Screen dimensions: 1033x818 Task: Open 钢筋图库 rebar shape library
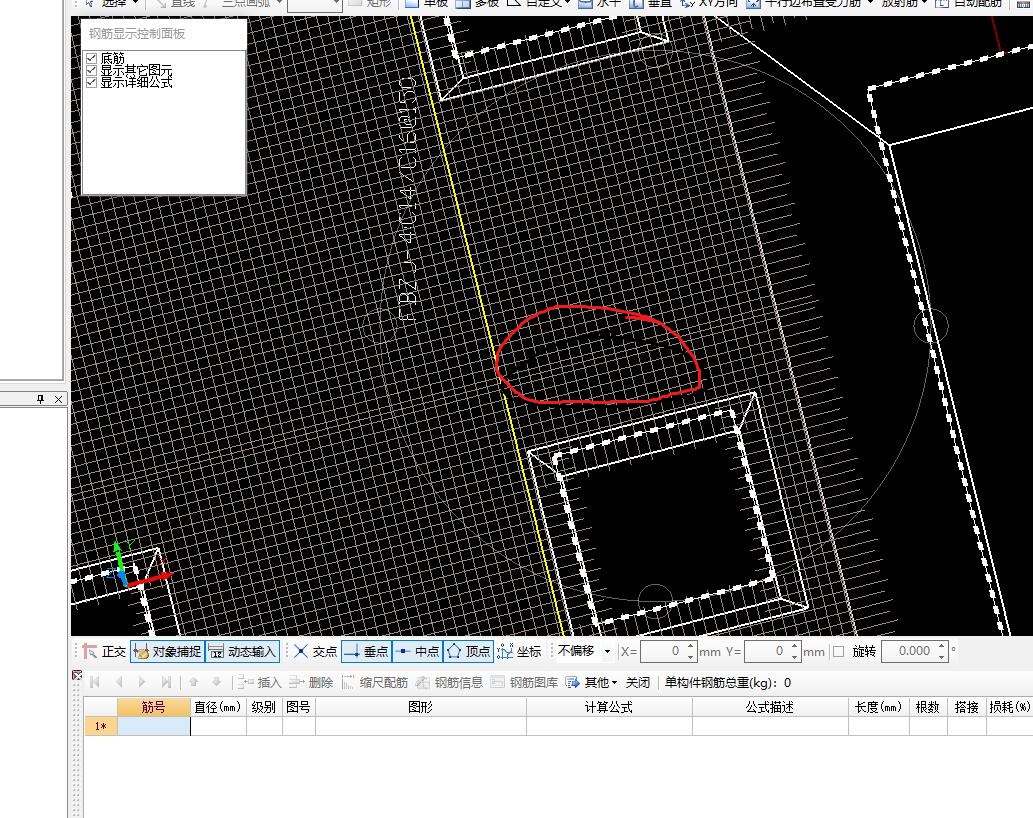524,682
